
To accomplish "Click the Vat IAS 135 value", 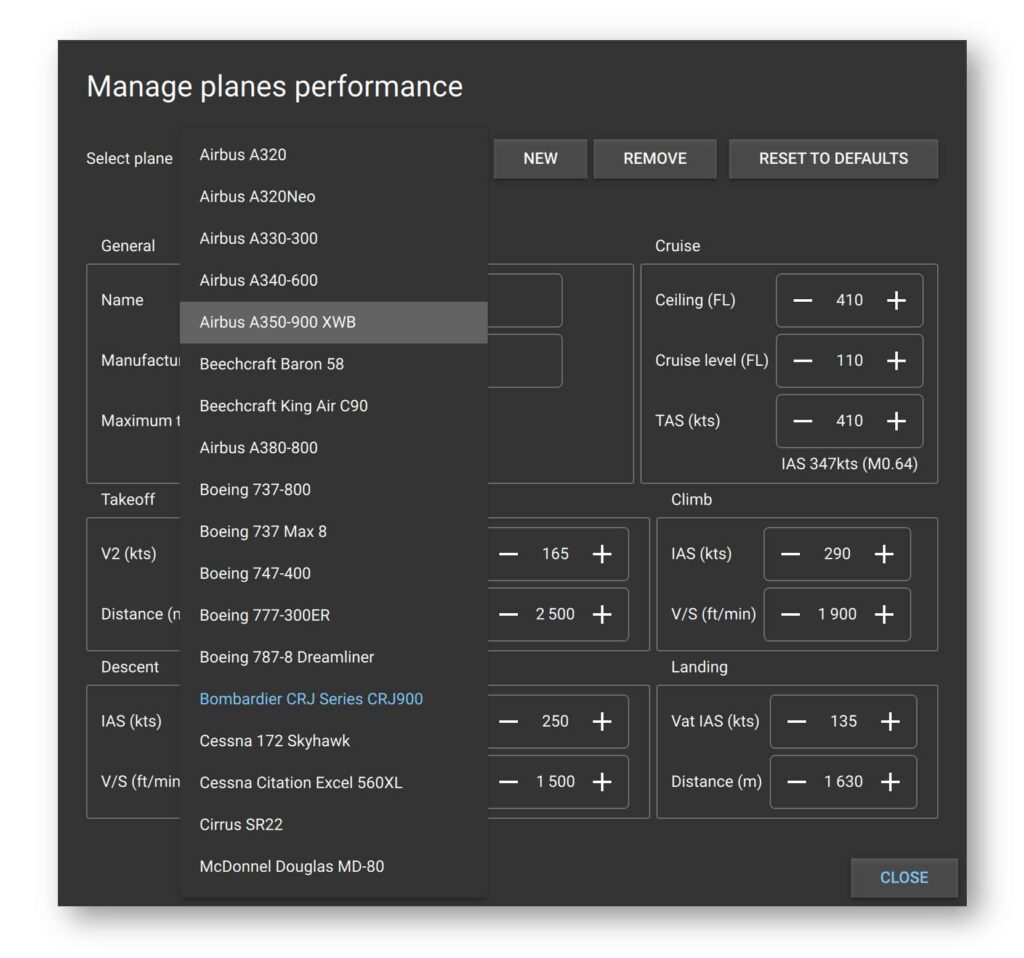I will (x=843, y=721).
